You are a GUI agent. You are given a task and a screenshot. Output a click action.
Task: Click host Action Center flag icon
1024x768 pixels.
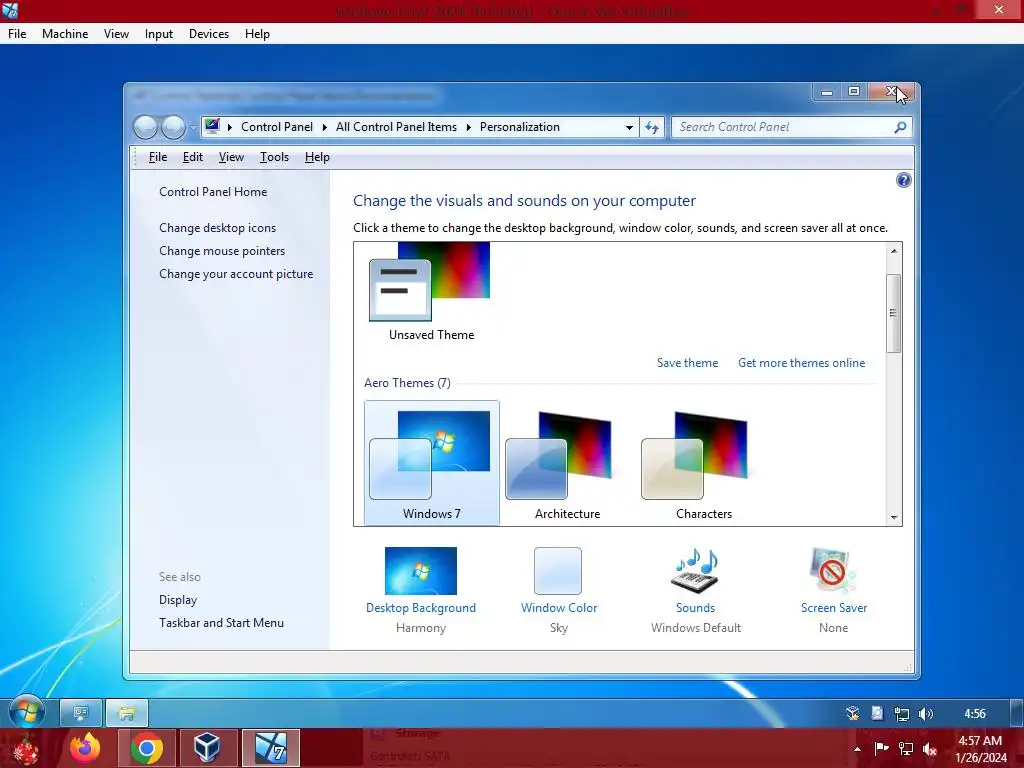point(882,748)
